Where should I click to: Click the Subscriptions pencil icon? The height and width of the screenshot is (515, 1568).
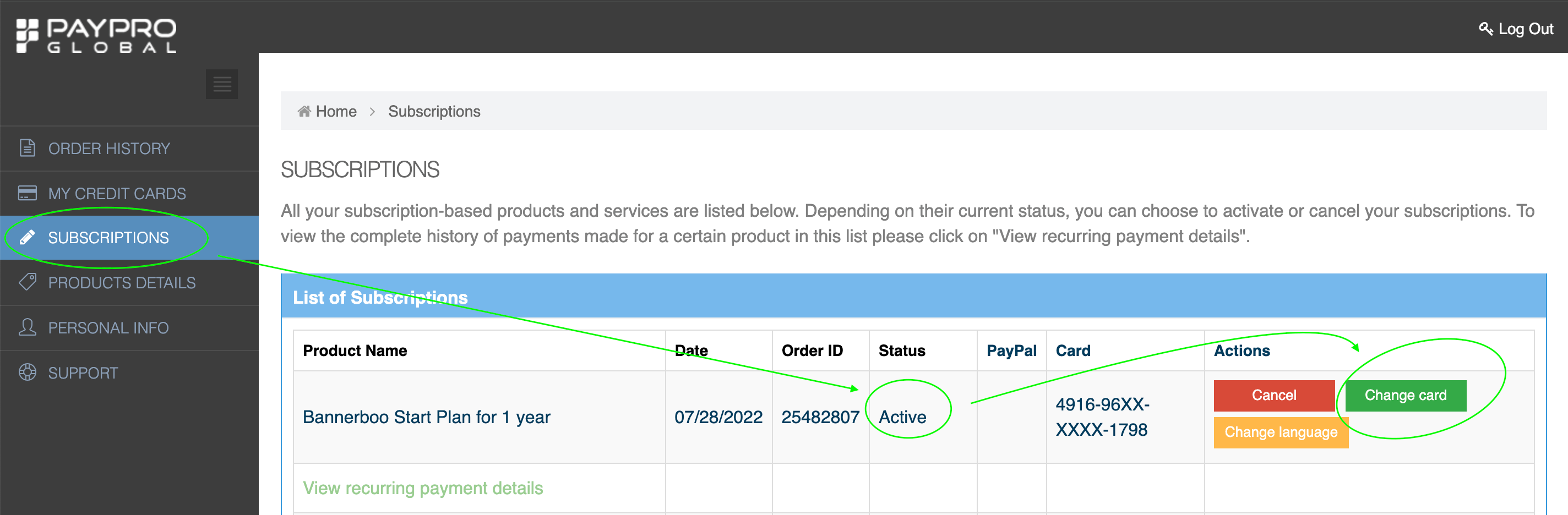click(28, 238)
